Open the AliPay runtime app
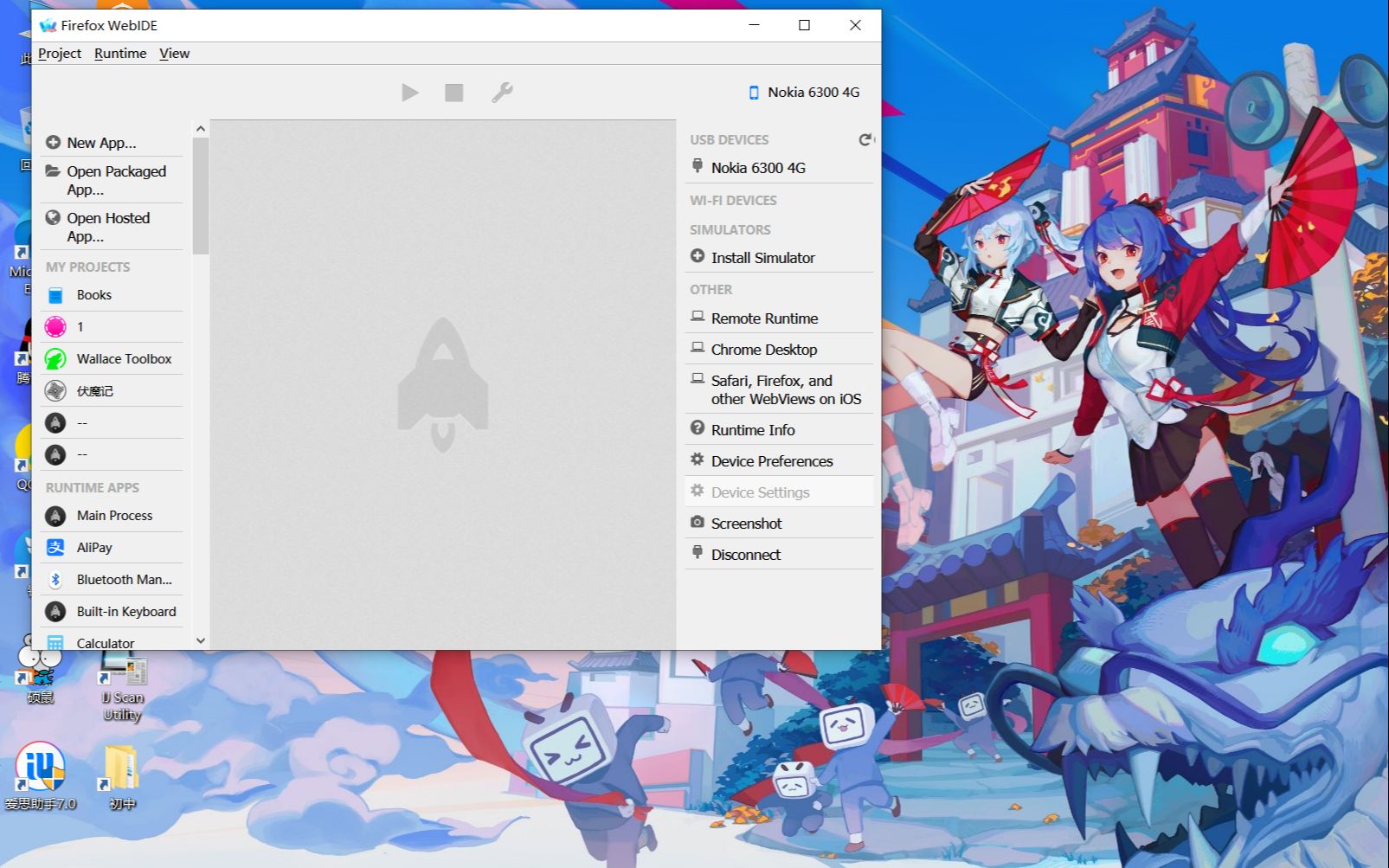The image size is (1389, 868). click(x=112, y=548)
